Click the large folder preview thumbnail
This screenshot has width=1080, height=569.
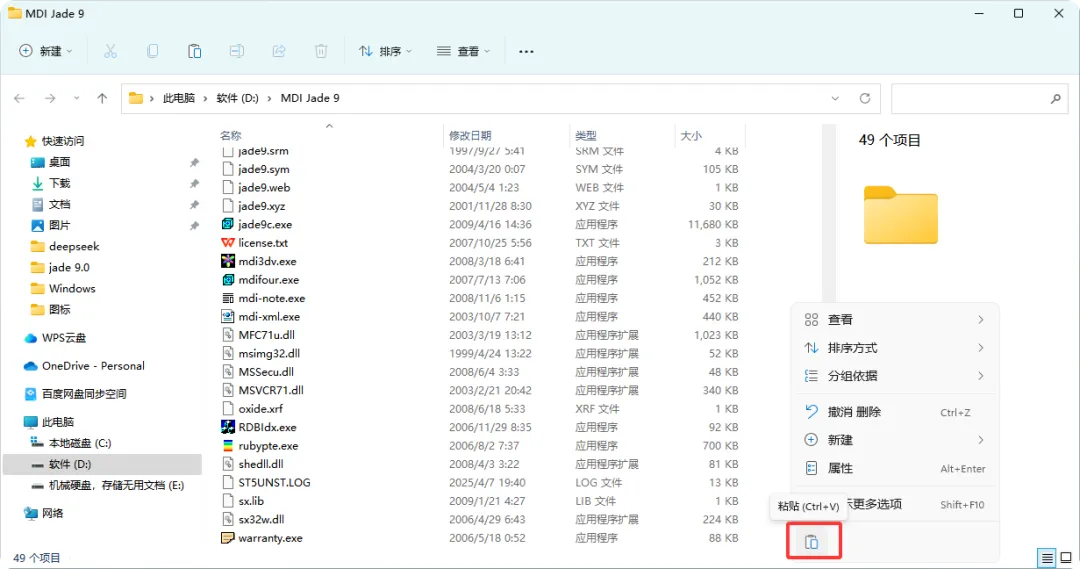[x=901, y=215]
